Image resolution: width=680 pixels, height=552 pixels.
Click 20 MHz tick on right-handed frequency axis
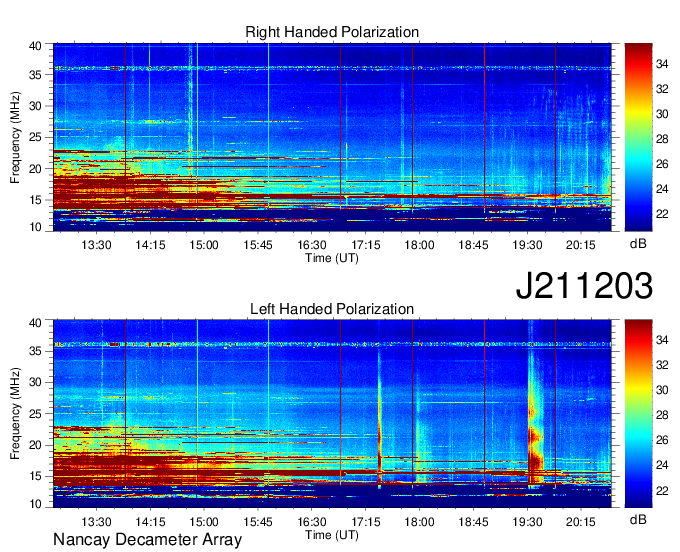pos(35,169)
